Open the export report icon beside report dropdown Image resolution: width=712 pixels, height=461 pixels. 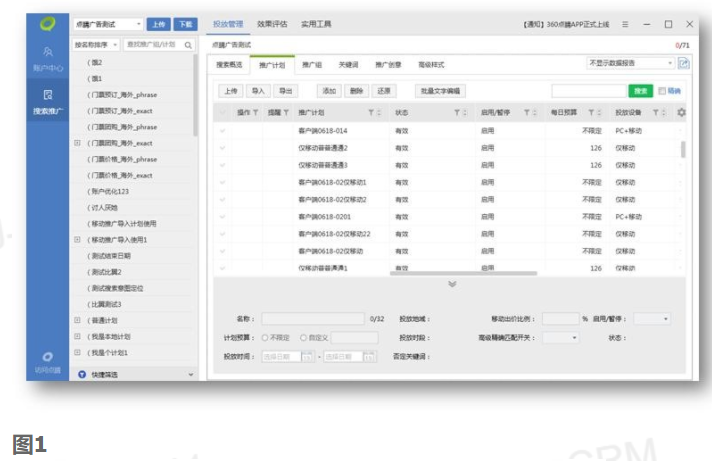pos(683,63)
